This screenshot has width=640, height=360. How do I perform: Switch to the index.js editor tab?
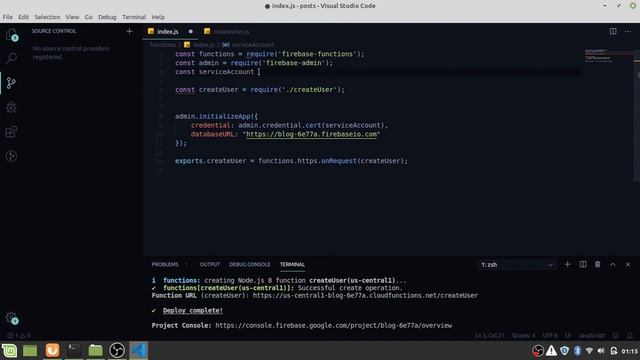pyautogui.click(x=170, y=31)
